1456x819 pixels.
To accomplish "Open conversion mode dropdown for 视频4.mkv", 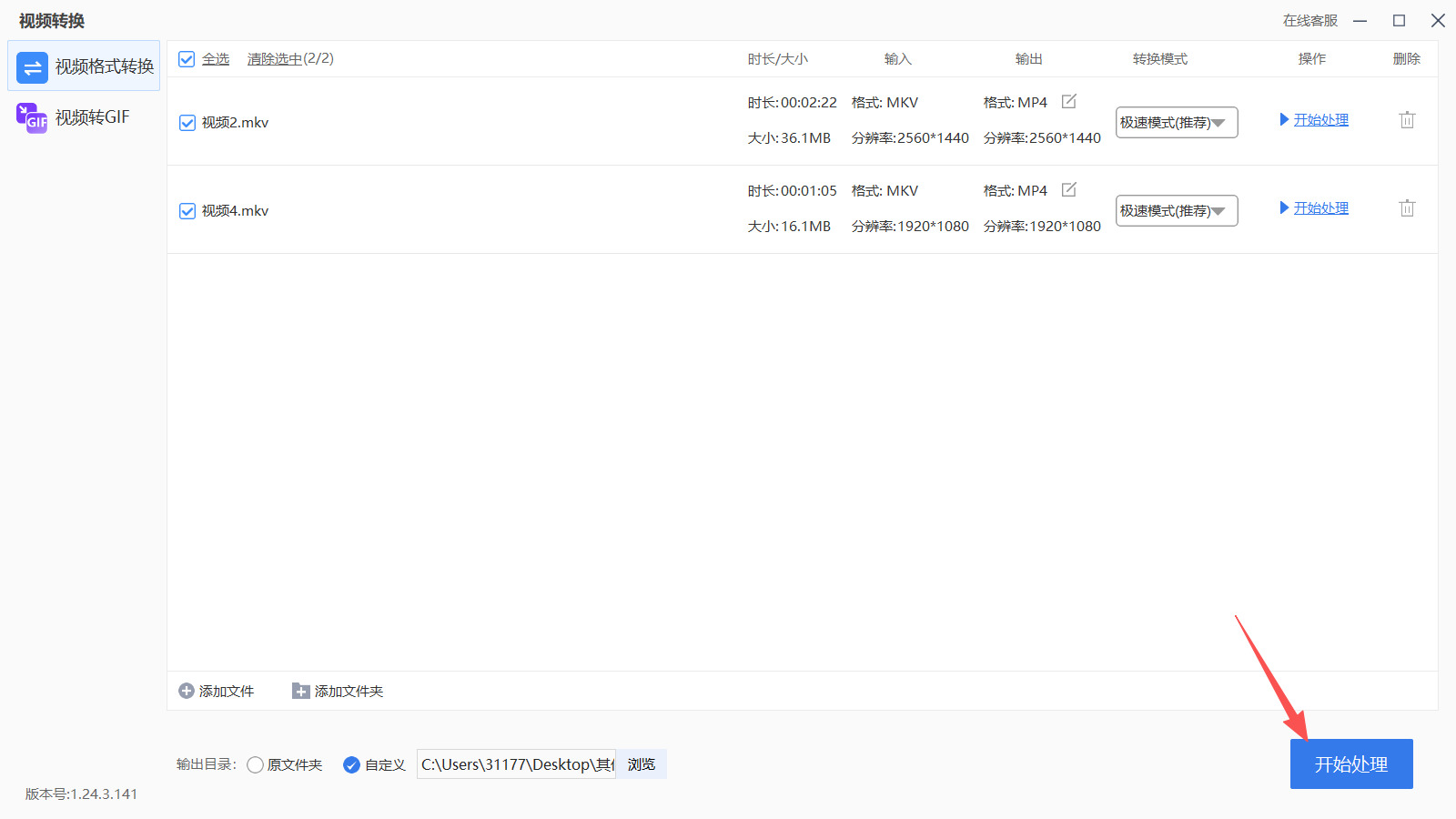I will (1177, 210).
